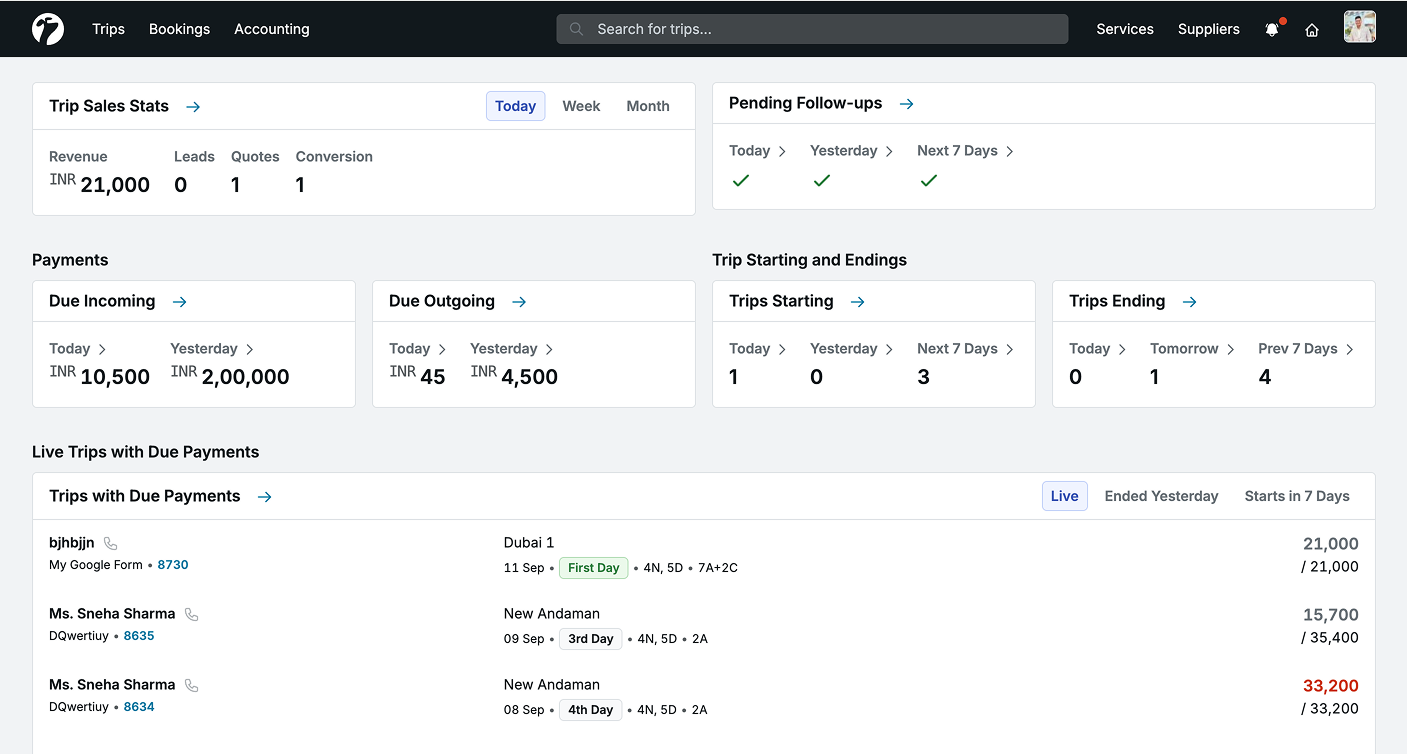Click the app logo in the navbar

coord(48,29)
